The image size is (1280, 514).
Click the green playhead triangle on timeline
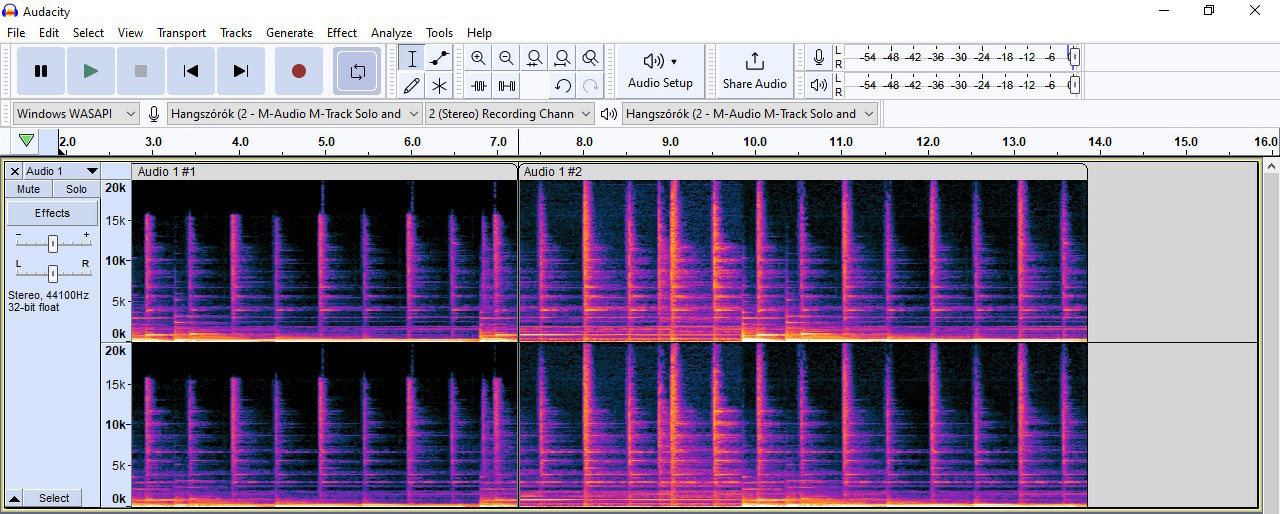coord(27,141)
